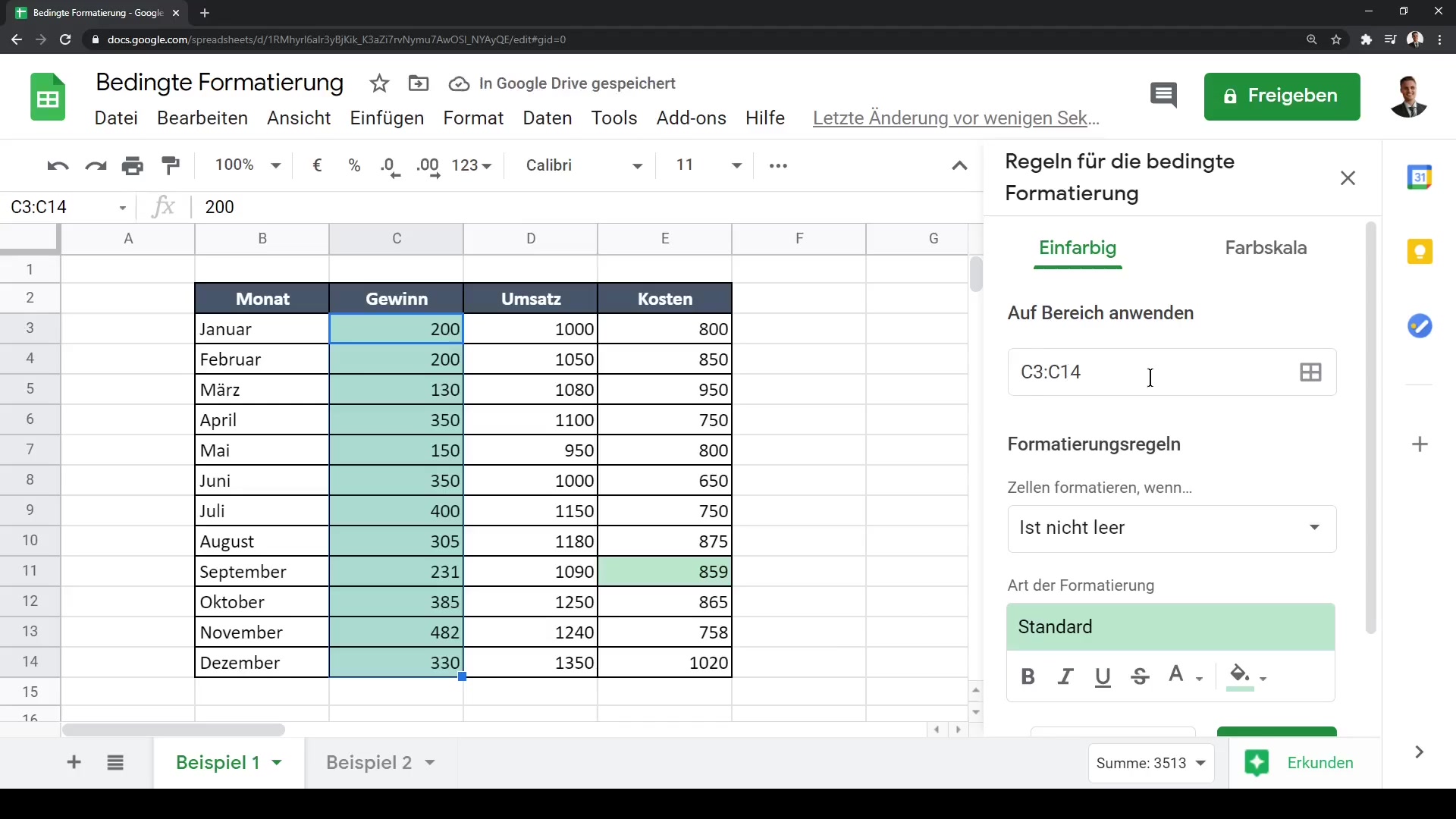1456x819 pixels.
Task: Expand the zoom 100% dropdown
Action: tap(248, 165)
